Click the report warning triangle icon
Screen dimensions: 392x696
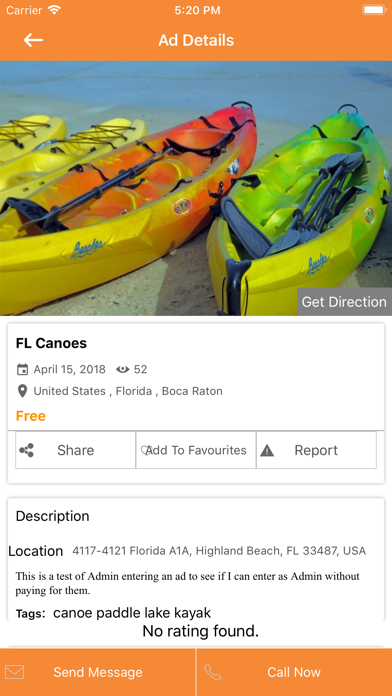pyautogui.click(x=267, y=451)
